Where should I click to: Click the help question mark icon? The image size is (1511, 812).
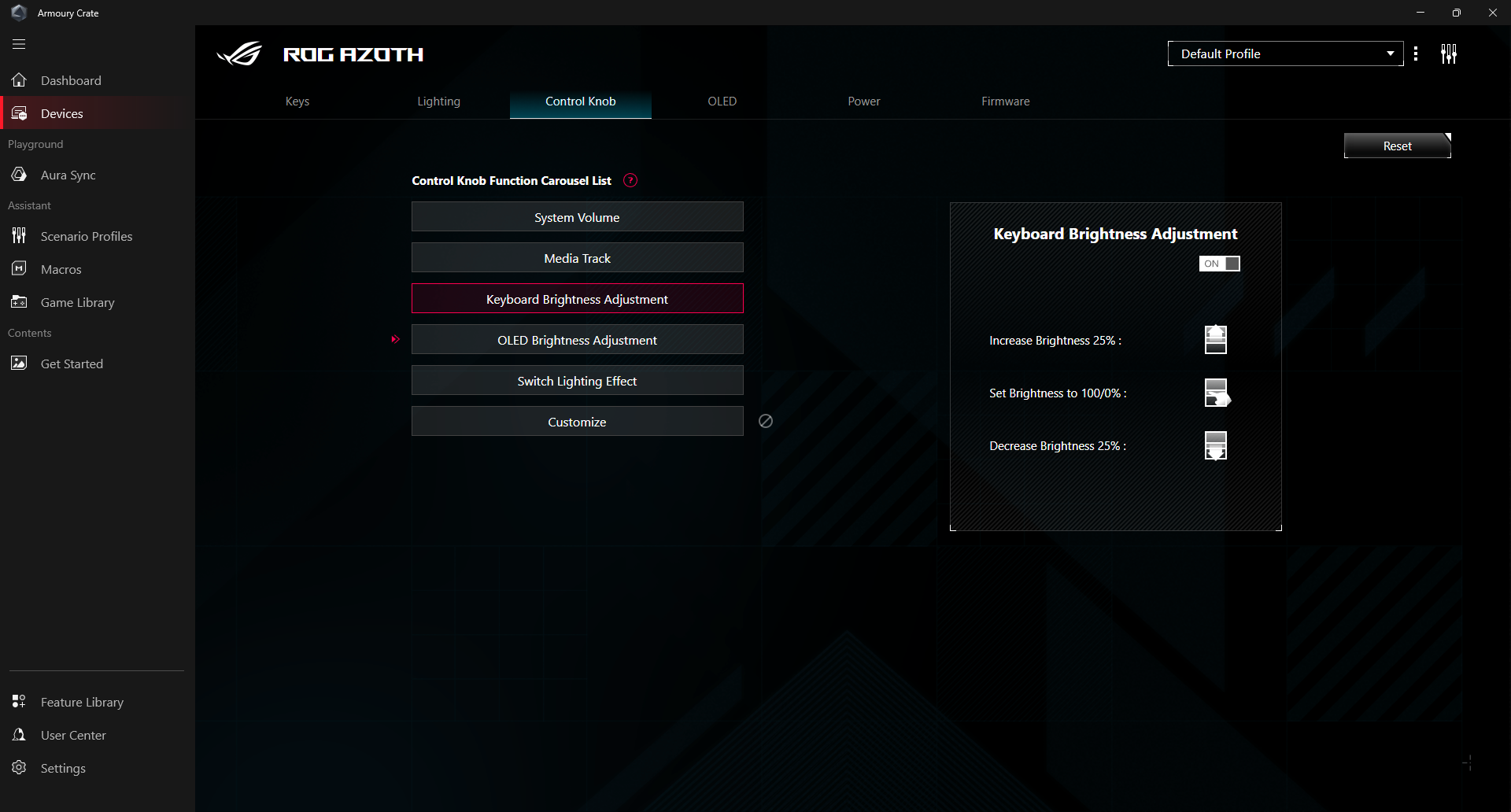coord(630,180)
